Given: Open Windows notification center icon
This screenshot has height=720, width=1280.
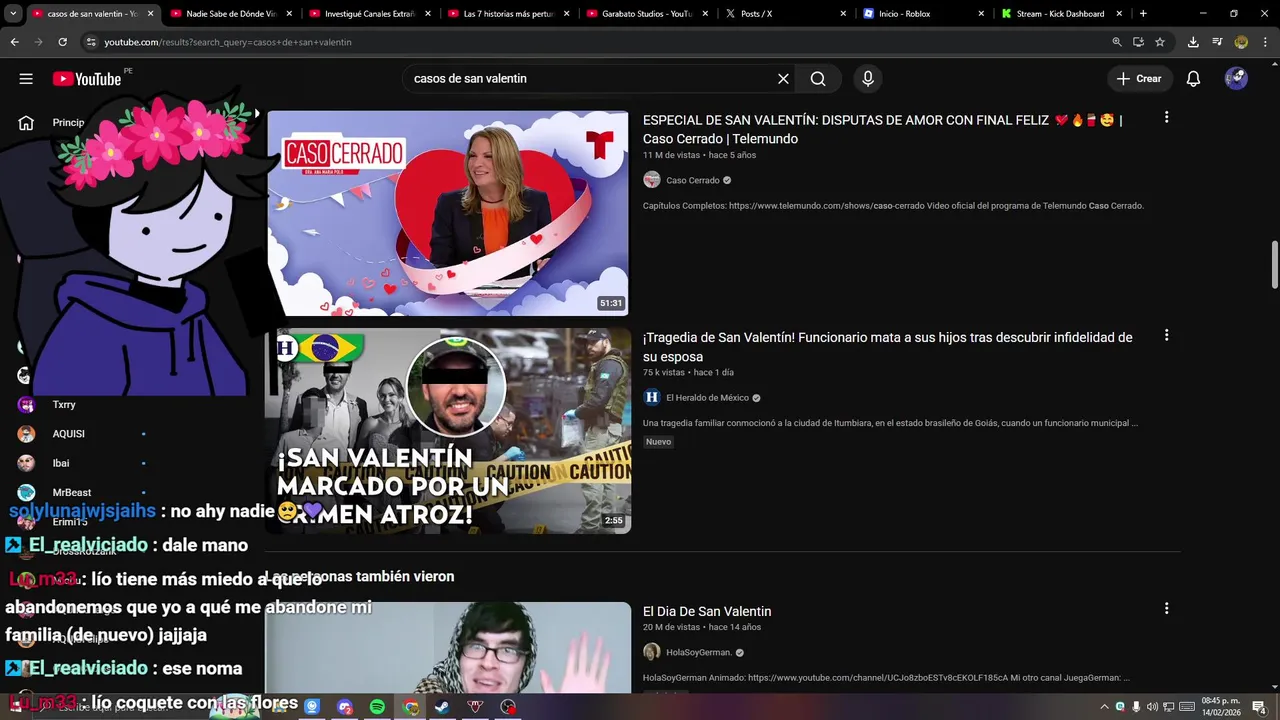Looking at the screenshot, I should (x=1260, y=707).
